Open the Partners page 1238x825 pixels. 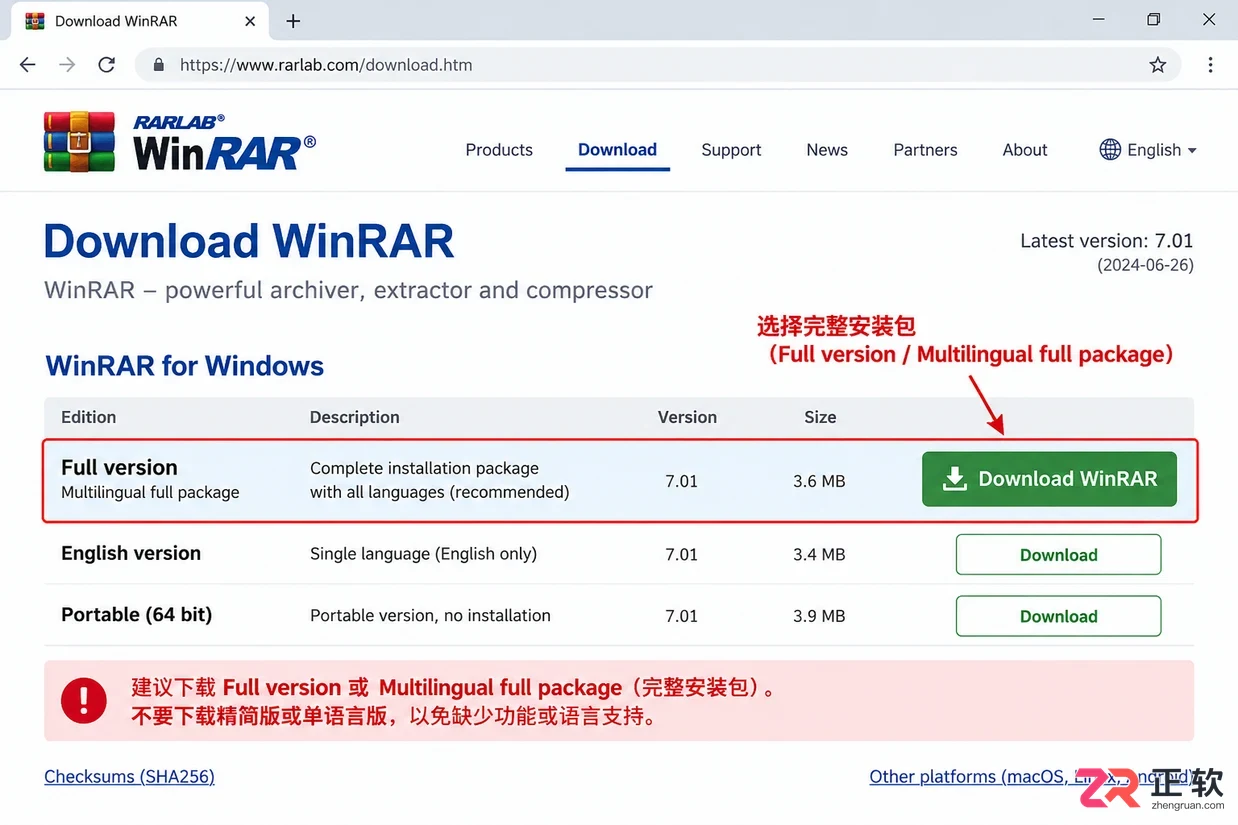tap(925, 150)
